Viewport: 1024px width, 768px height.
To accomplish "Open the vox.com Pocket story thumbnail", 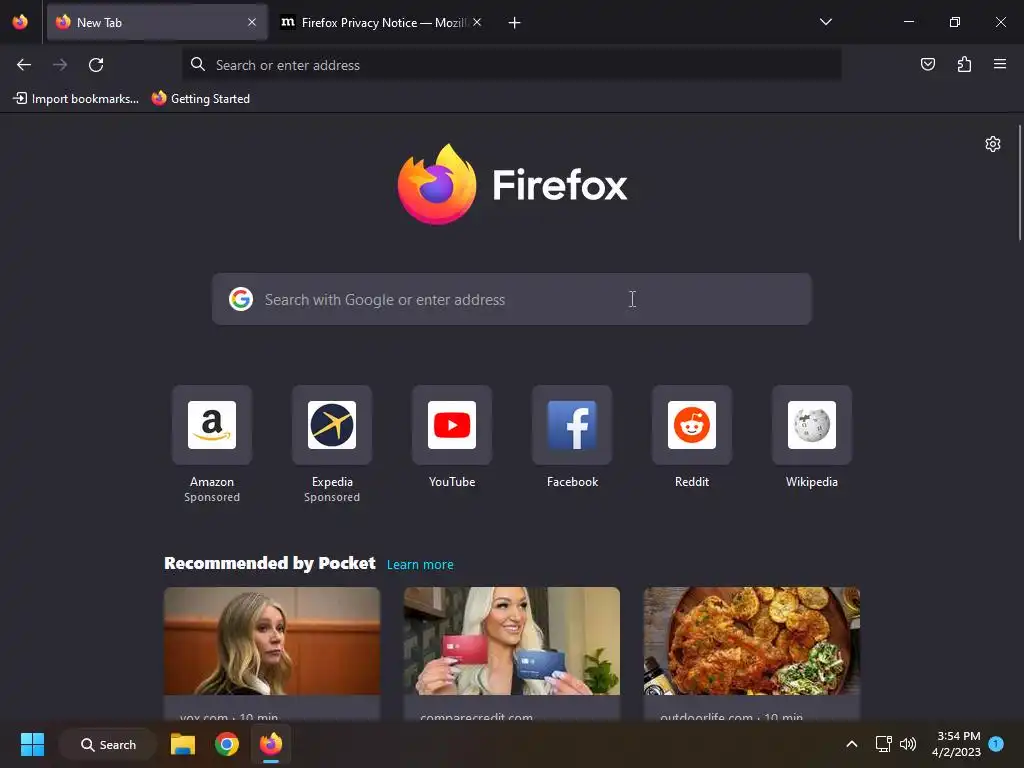I will point(272,641).
